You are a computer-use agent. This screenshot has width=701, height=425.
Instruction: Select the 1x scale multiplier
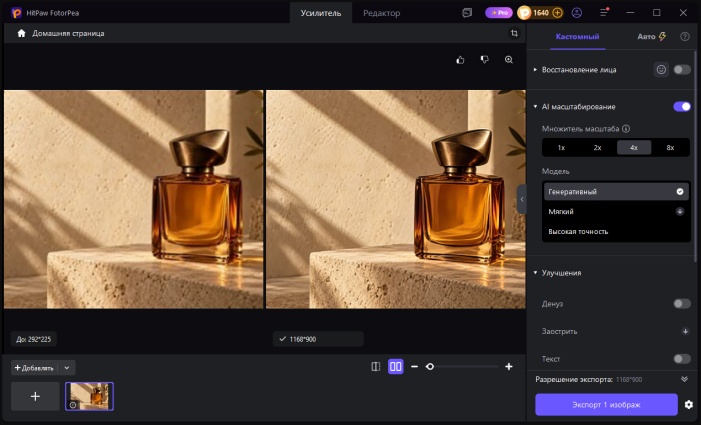561,147
